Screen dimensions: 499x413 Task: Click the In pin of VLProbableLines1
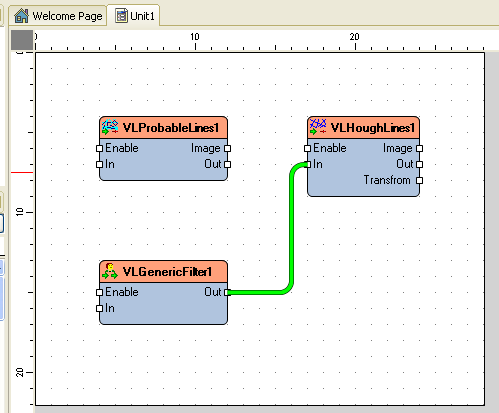point(99,164)
